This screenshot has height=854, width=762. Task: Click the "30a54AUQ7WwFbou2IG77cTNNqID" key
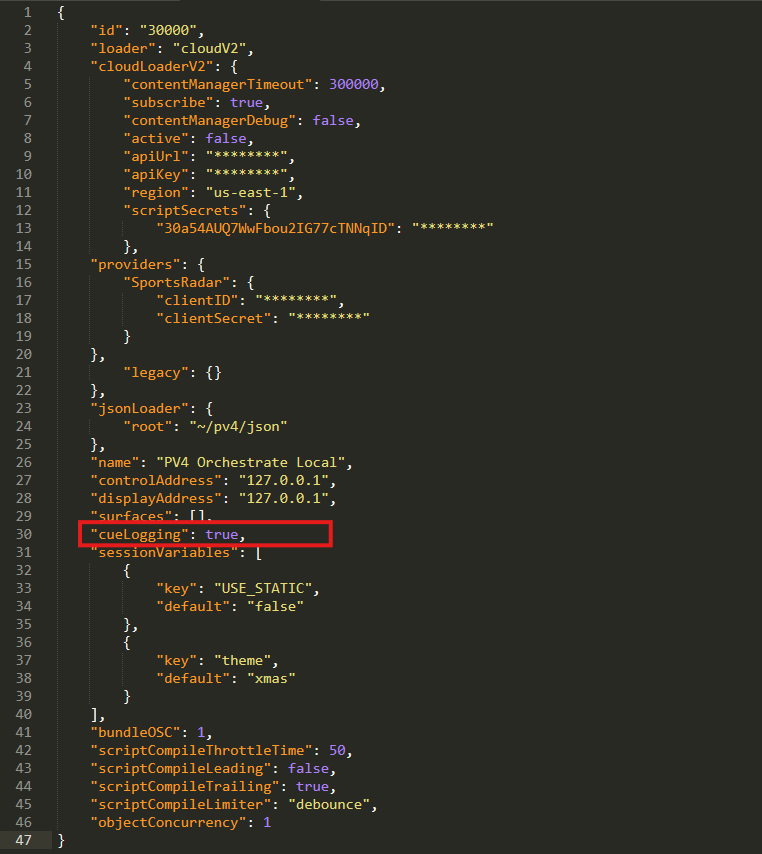point(275,228)
